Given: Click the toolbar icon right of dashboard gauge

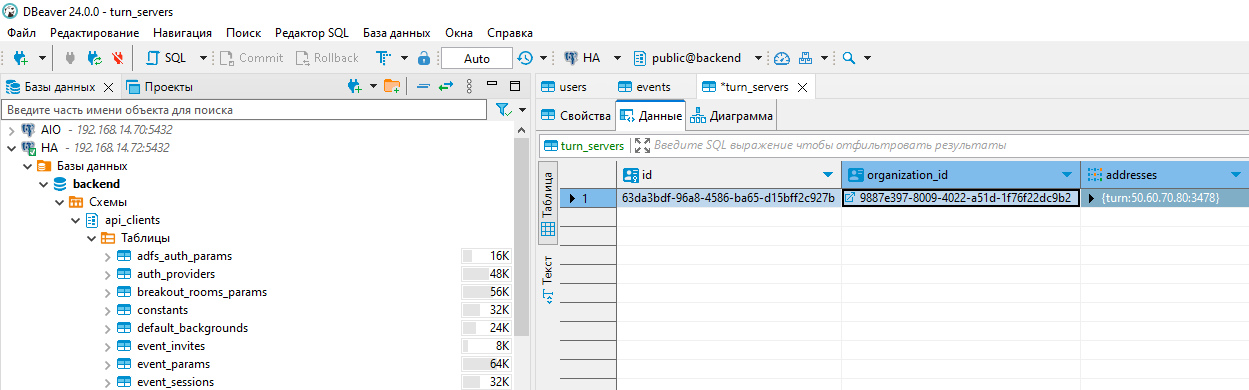Looking at the screenshot, I should pos(806,58).
